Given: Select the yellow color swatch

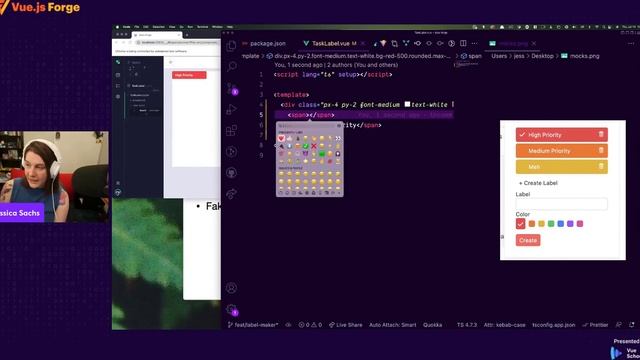Looking at the screenshot, I should click(x=541, y=224).
